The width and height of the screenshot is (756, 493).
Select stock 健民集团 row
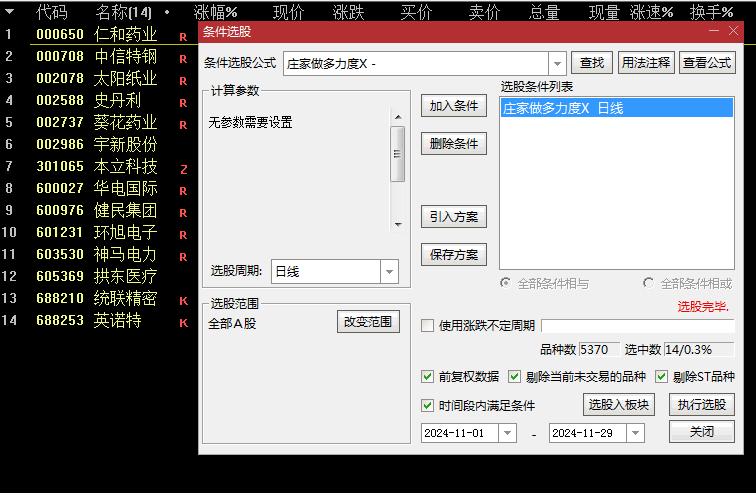99,210
